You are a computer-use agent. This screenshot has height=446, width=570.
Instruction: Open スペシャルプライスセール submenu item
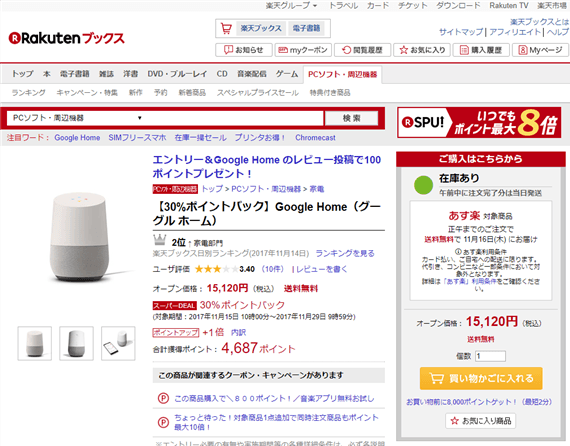[x=258, y=93]
